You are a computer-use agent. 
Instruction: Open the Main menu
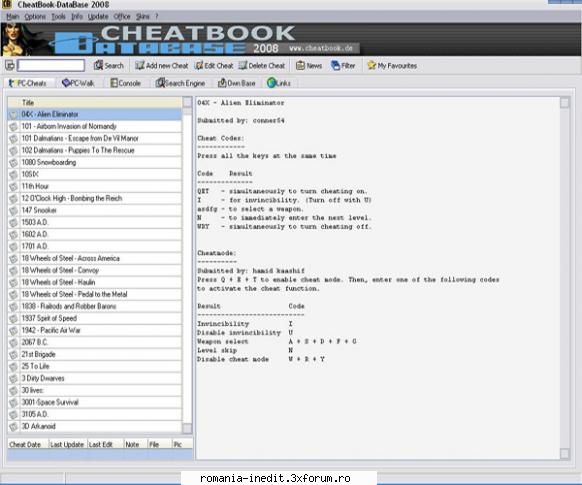(x=12, y=17)
